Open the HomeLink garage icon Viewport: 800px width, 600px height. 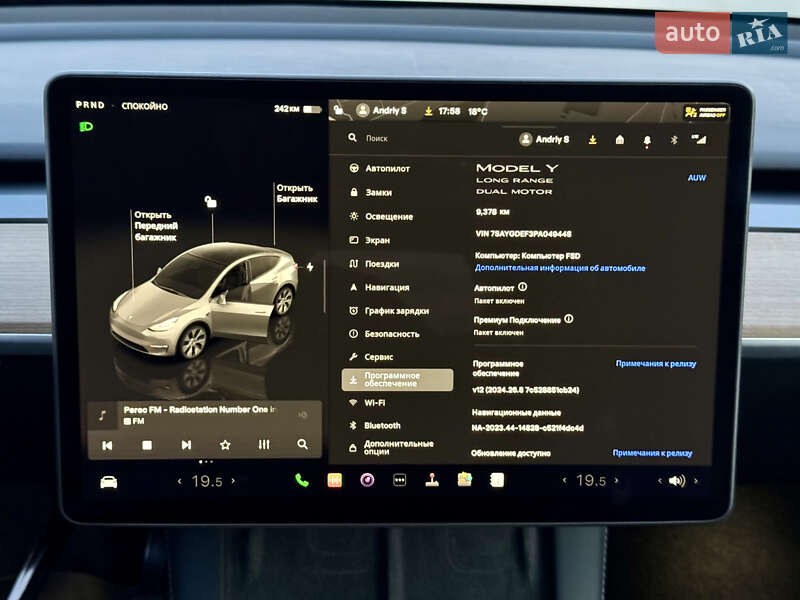click(x=619, y=139)
